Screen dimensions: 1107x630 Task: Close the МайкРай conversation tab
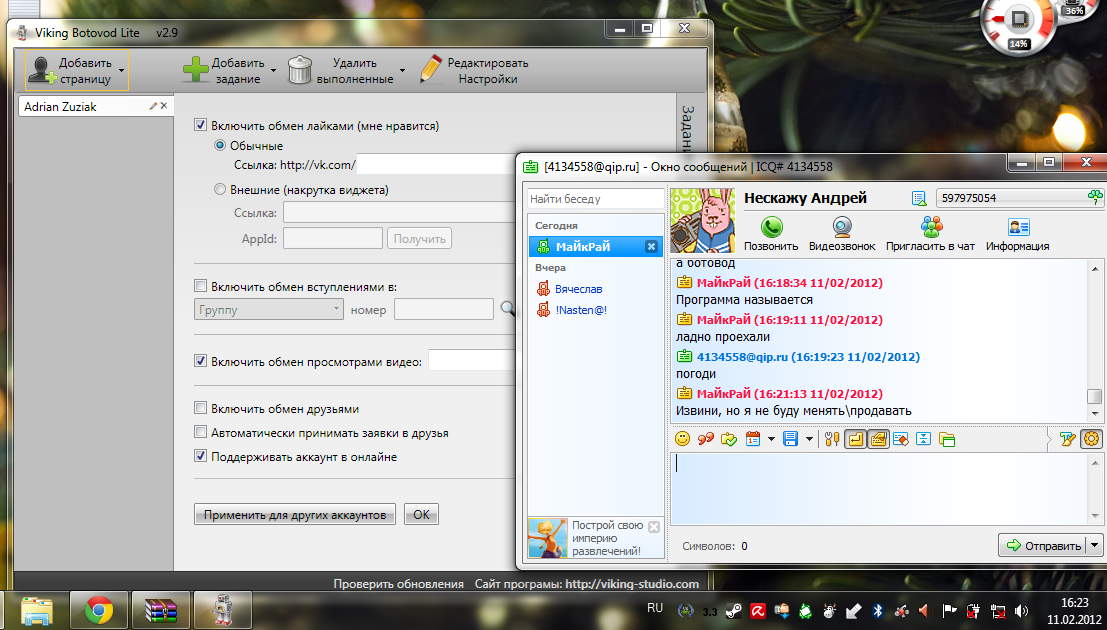[x=652, y=246]
